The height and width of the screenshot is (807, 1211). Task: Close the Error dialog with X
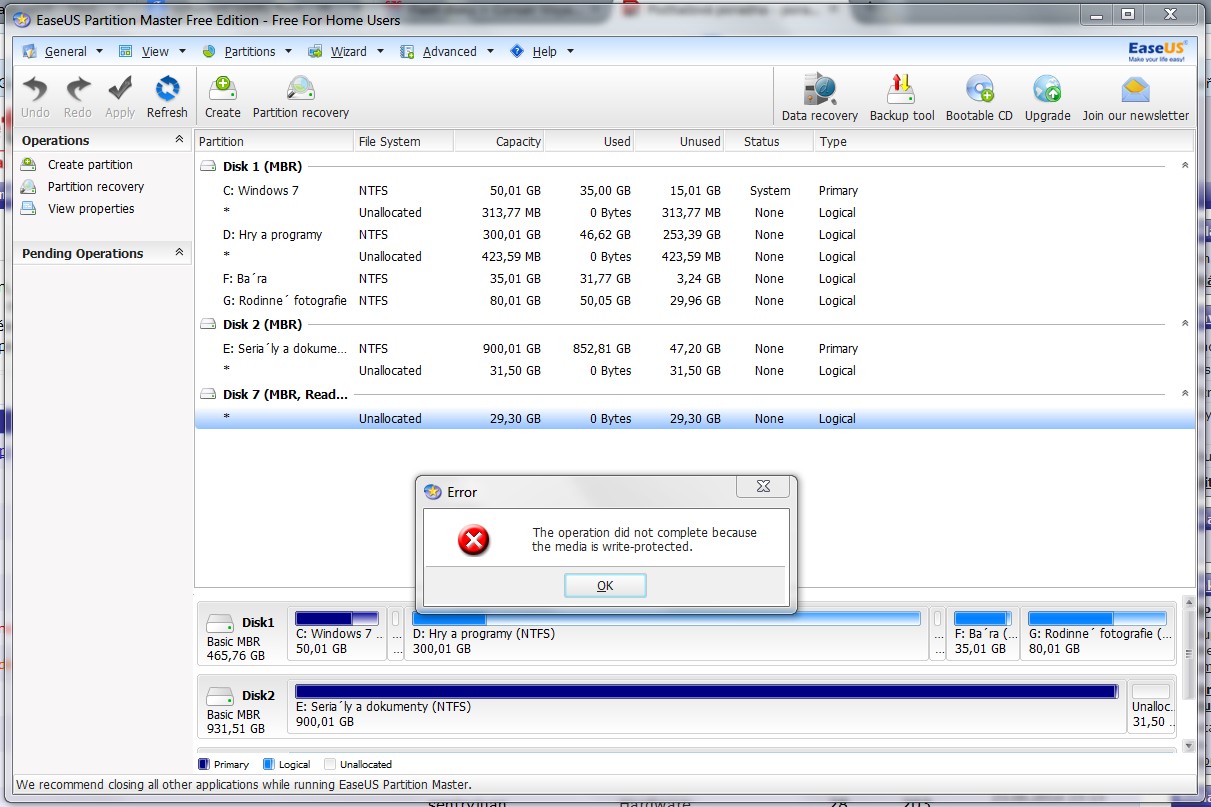point(763,488)
